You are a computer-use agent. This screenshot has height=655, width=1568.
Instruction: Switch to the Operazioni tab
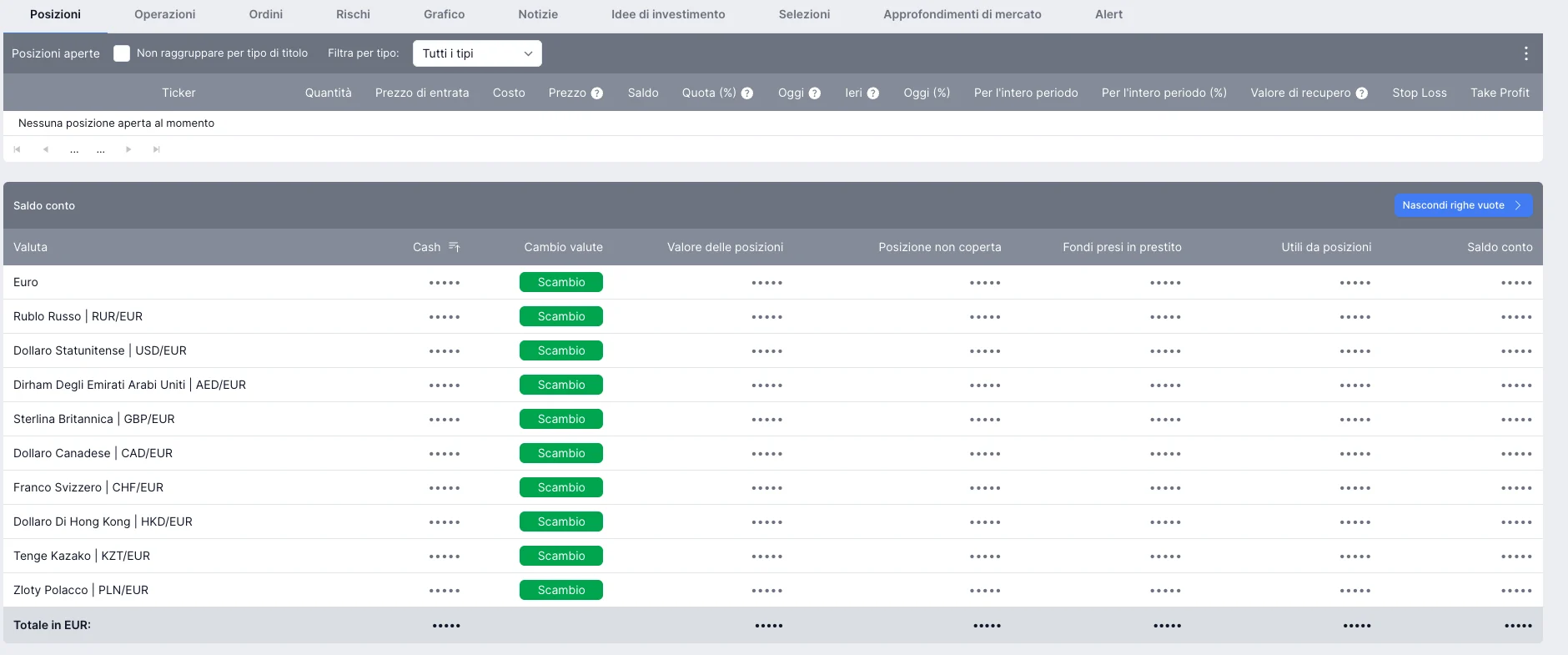pyautogui.click(x=164, y=14)
